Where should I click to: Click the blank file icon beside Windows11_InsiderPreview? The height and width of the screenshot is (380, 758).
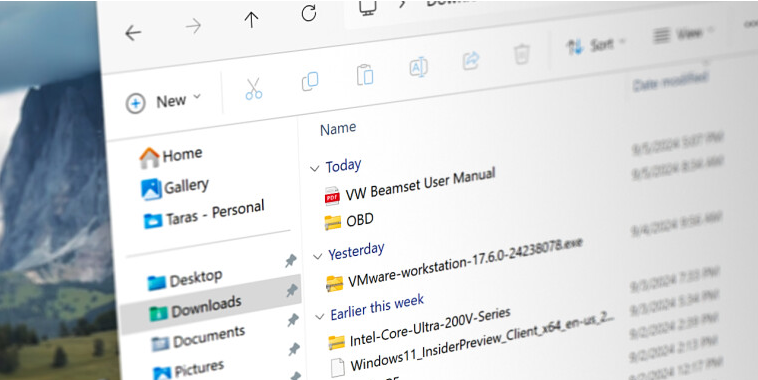click(x=337, y=367)
